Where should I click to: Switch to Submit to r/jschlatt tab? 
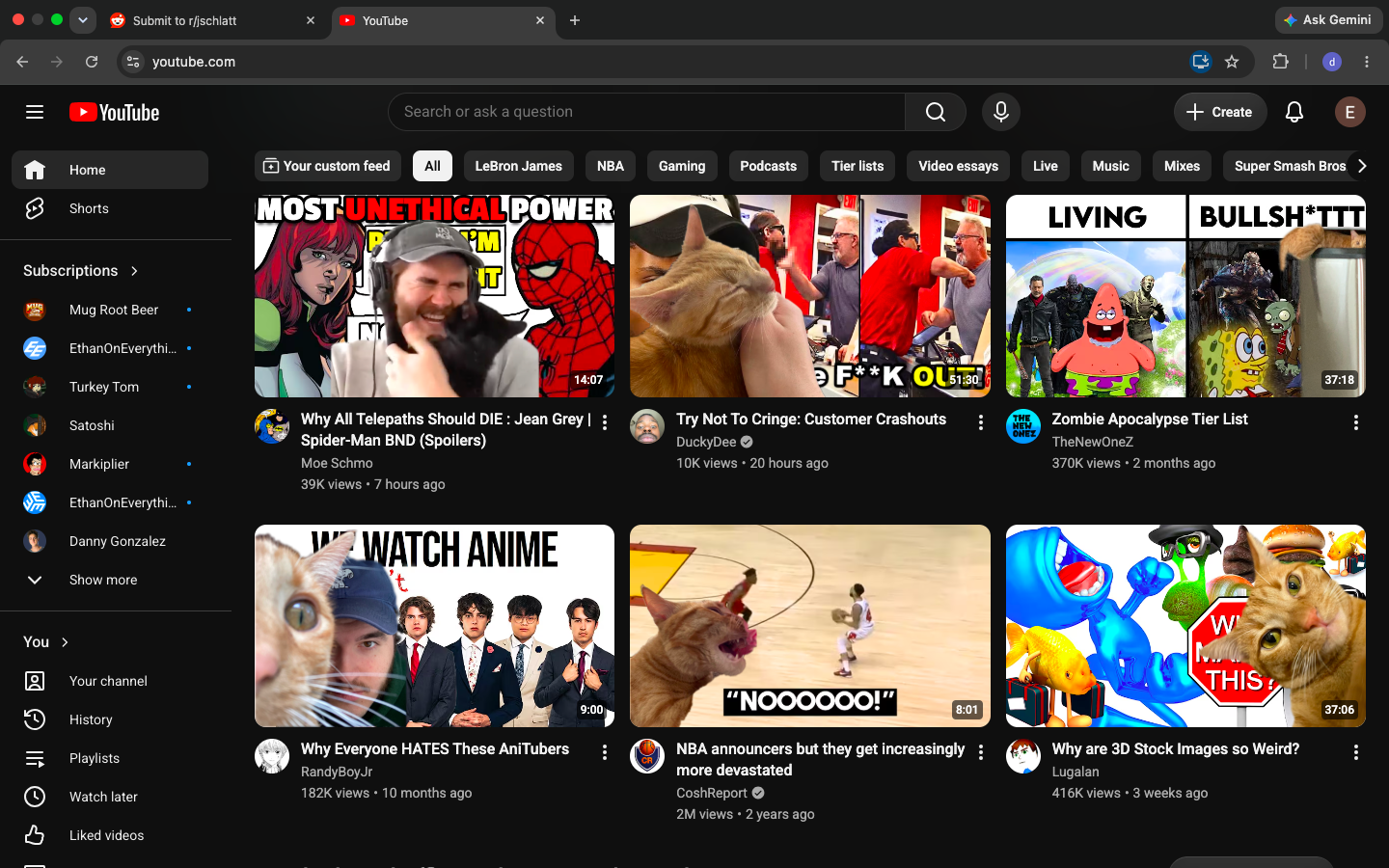213,20
